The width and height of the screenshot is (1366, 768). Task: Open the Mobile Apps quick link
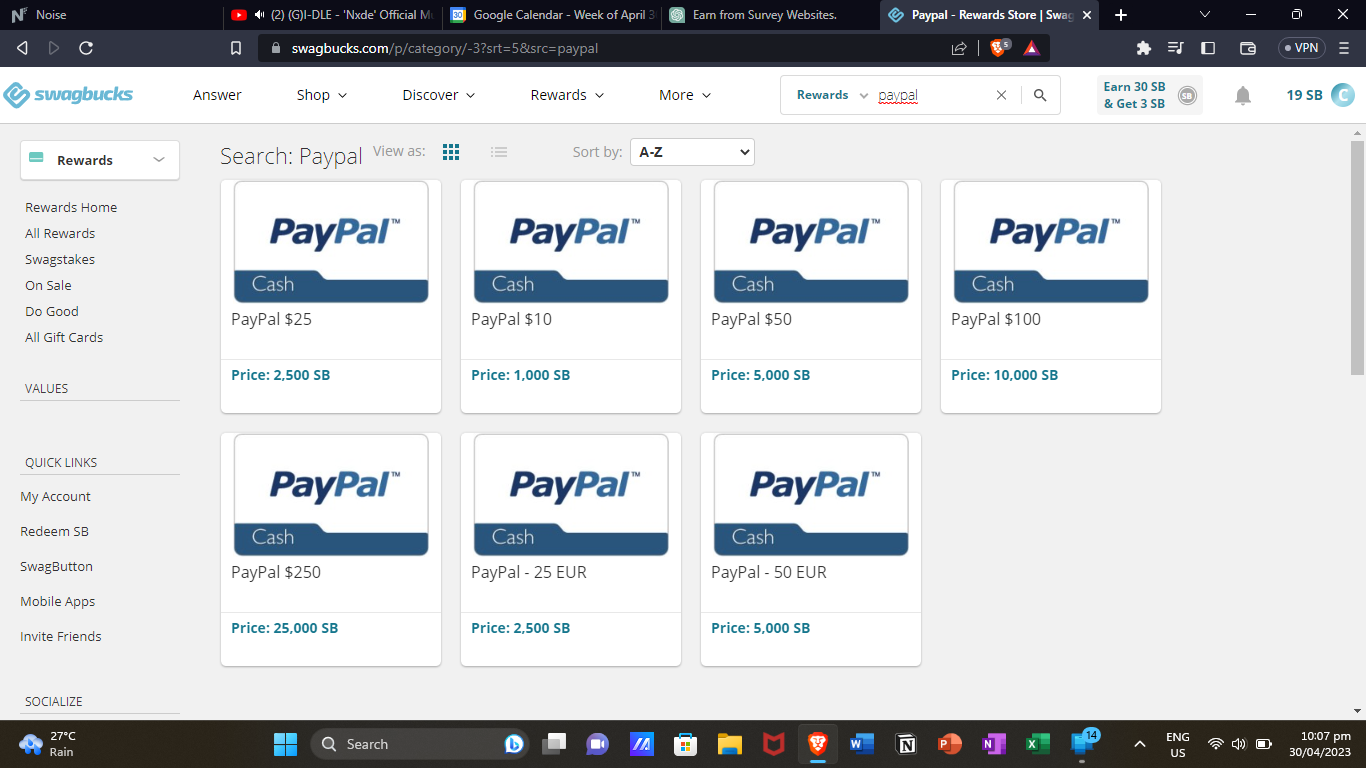point(58,601)
